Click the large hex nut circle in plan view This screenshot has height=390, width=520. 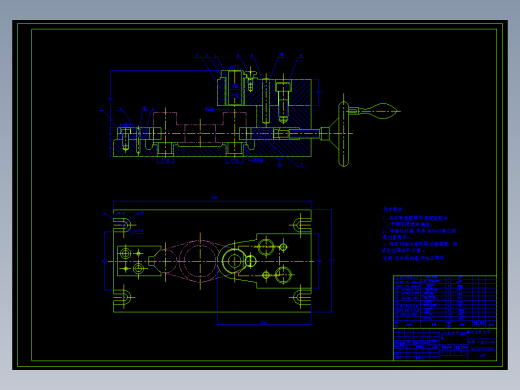coord(234,261)
